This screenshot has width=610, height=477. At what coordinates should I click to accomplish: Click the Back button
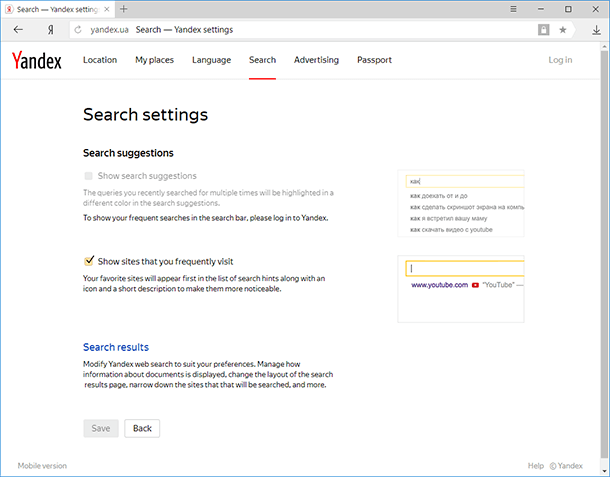(142, 428)
